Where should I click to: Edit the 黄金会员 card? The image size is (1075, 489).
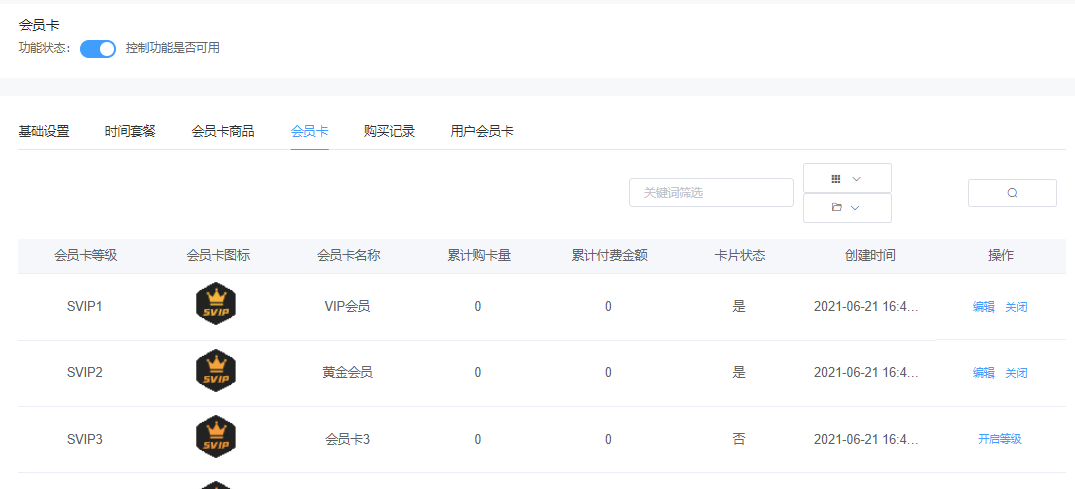pyautogui.click(x=983, y=372)
